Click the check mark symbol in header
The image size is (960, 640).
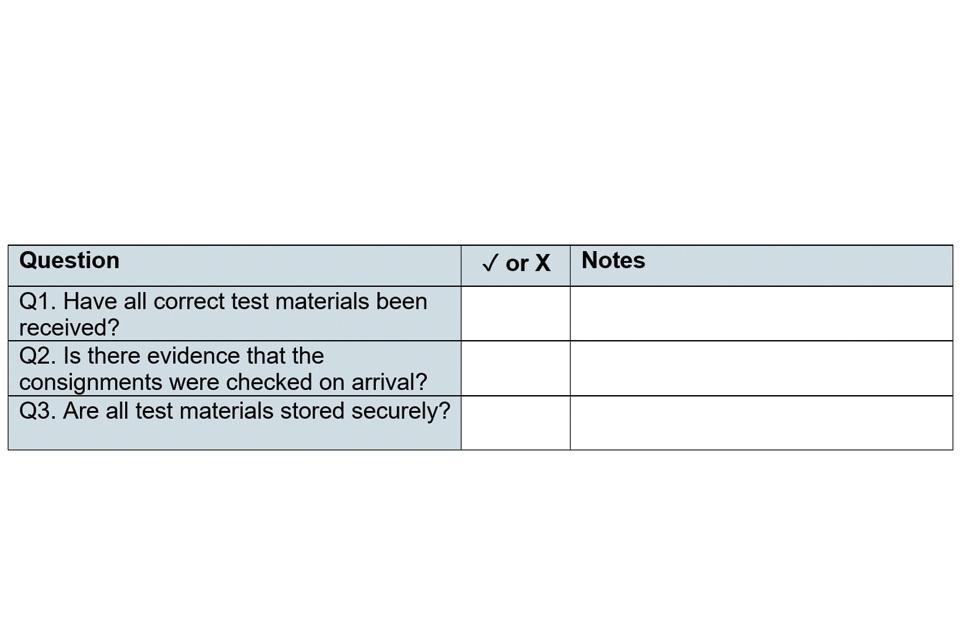(490, 263)
